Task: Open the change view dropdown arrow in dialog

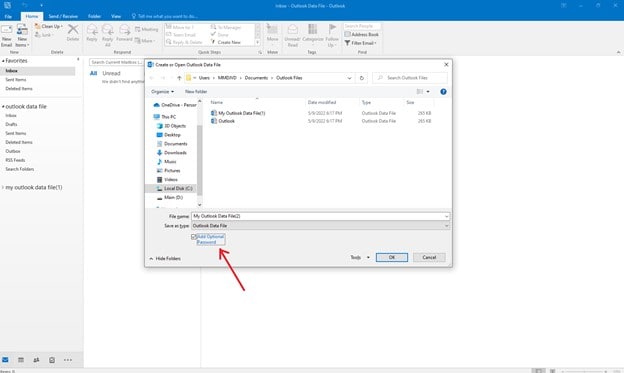Action: pos(428,92)
